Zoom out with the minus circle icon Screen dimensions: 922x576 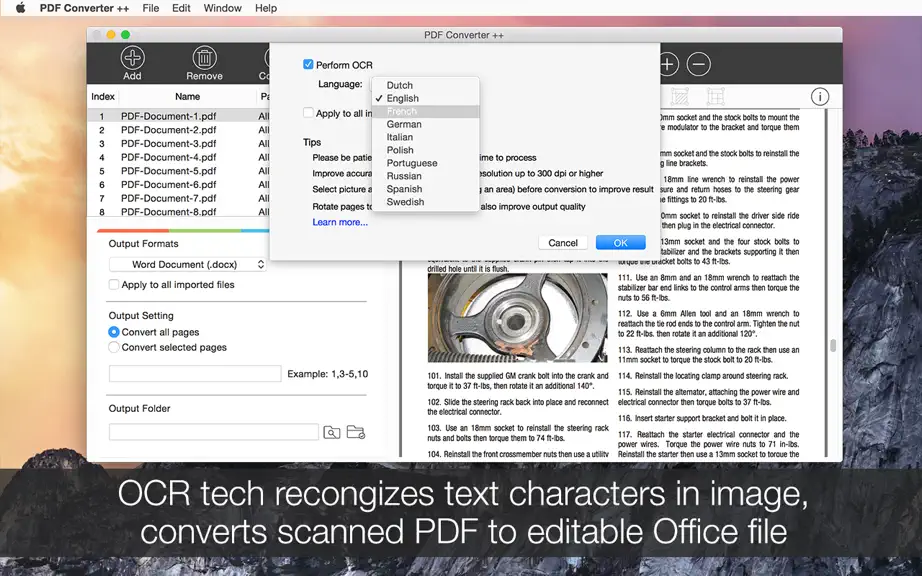pos(699,64)
